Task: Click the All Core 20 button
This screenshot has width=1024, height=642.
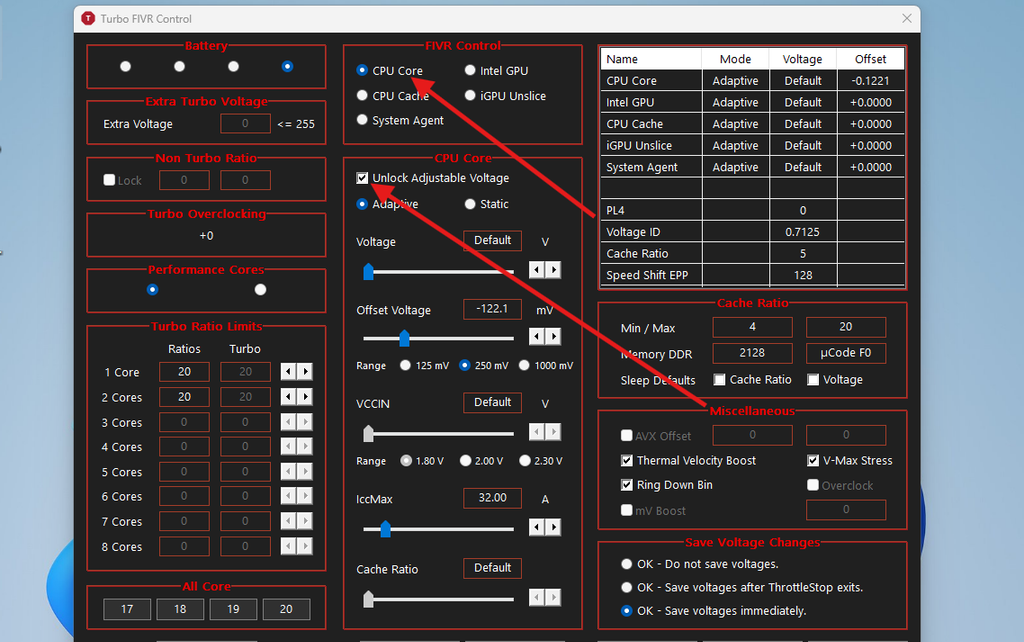Action: click(286, 609)
